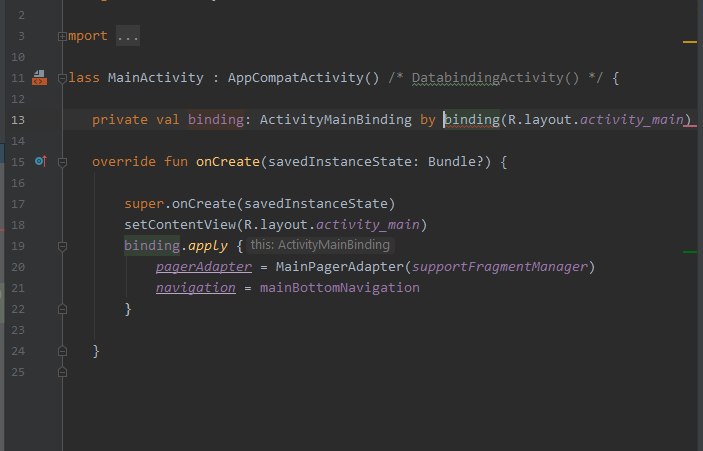Click 'supportFragmentManager' argument
Image resolution: width=703 pixels, height=451 pixels.
click(x=499, y=267)
